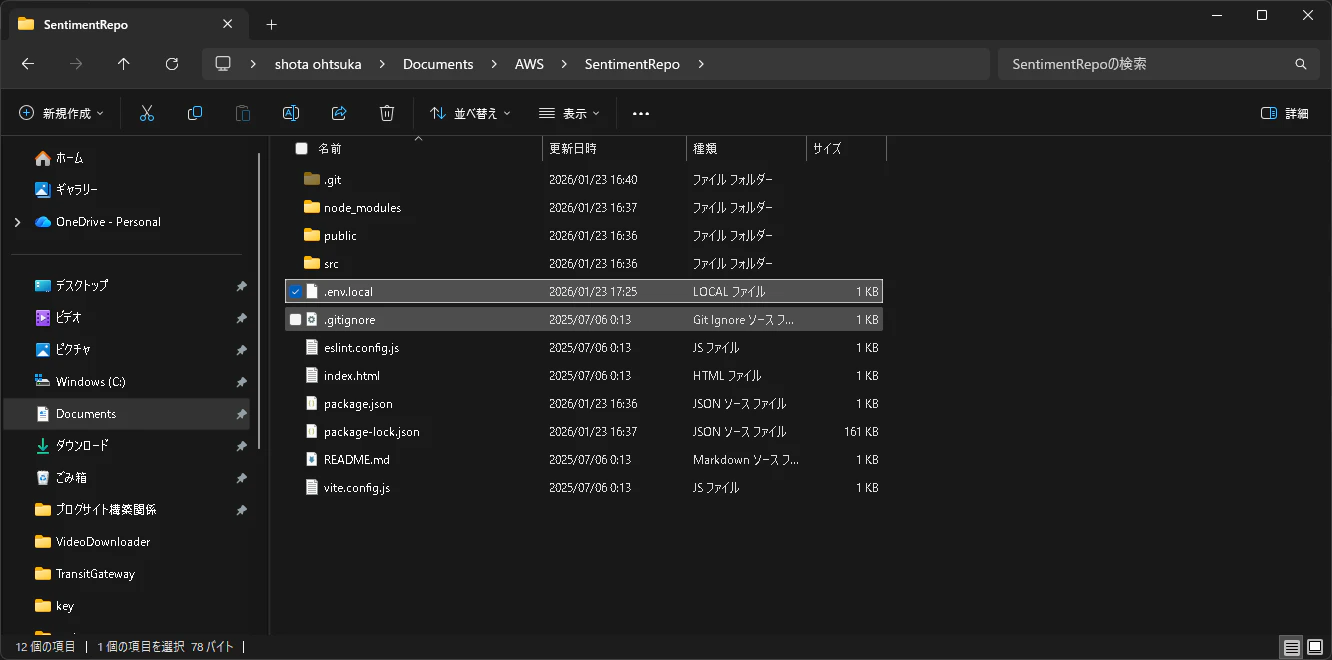Viewport: 1332px width, 660px height.
Task: Go up one folder level
Action: click(x=124, y=64)
